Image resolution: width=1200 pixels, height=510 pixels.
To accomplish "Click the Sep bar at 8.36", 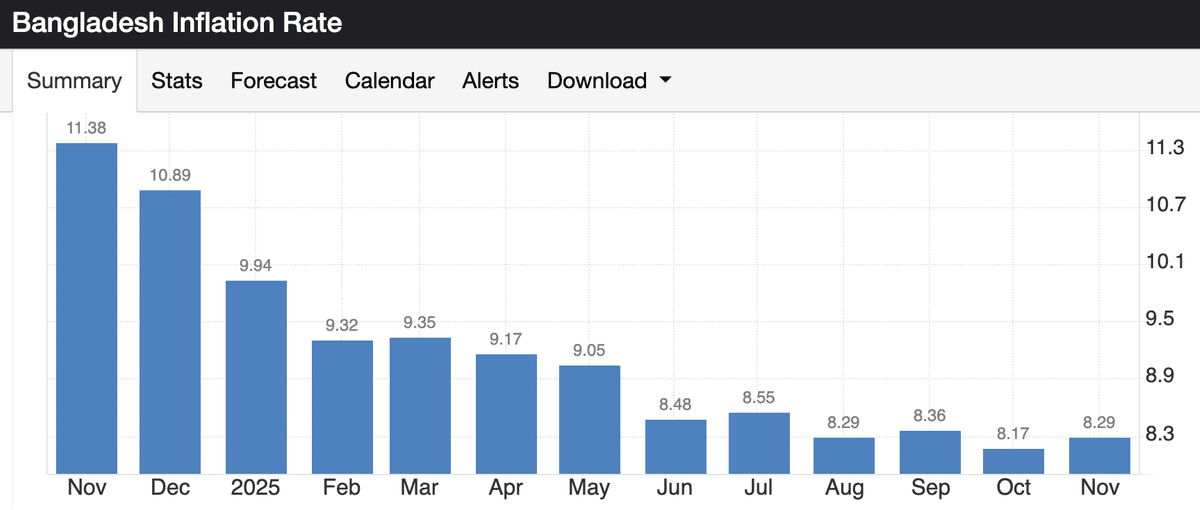I will tap(930, 452).
